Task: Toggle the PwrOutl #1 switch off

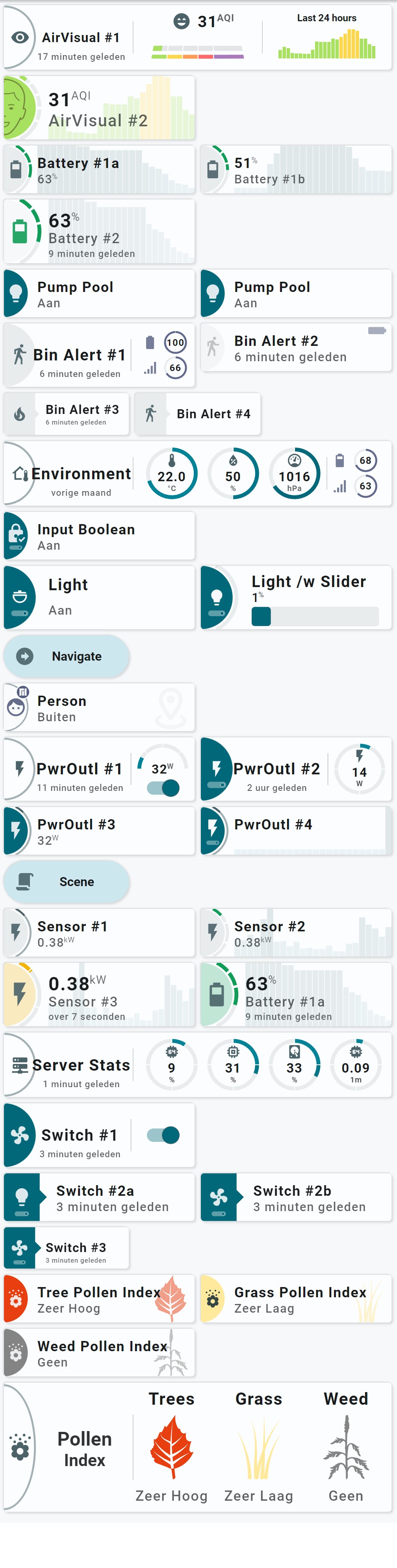Action: (x=163, y=788)
